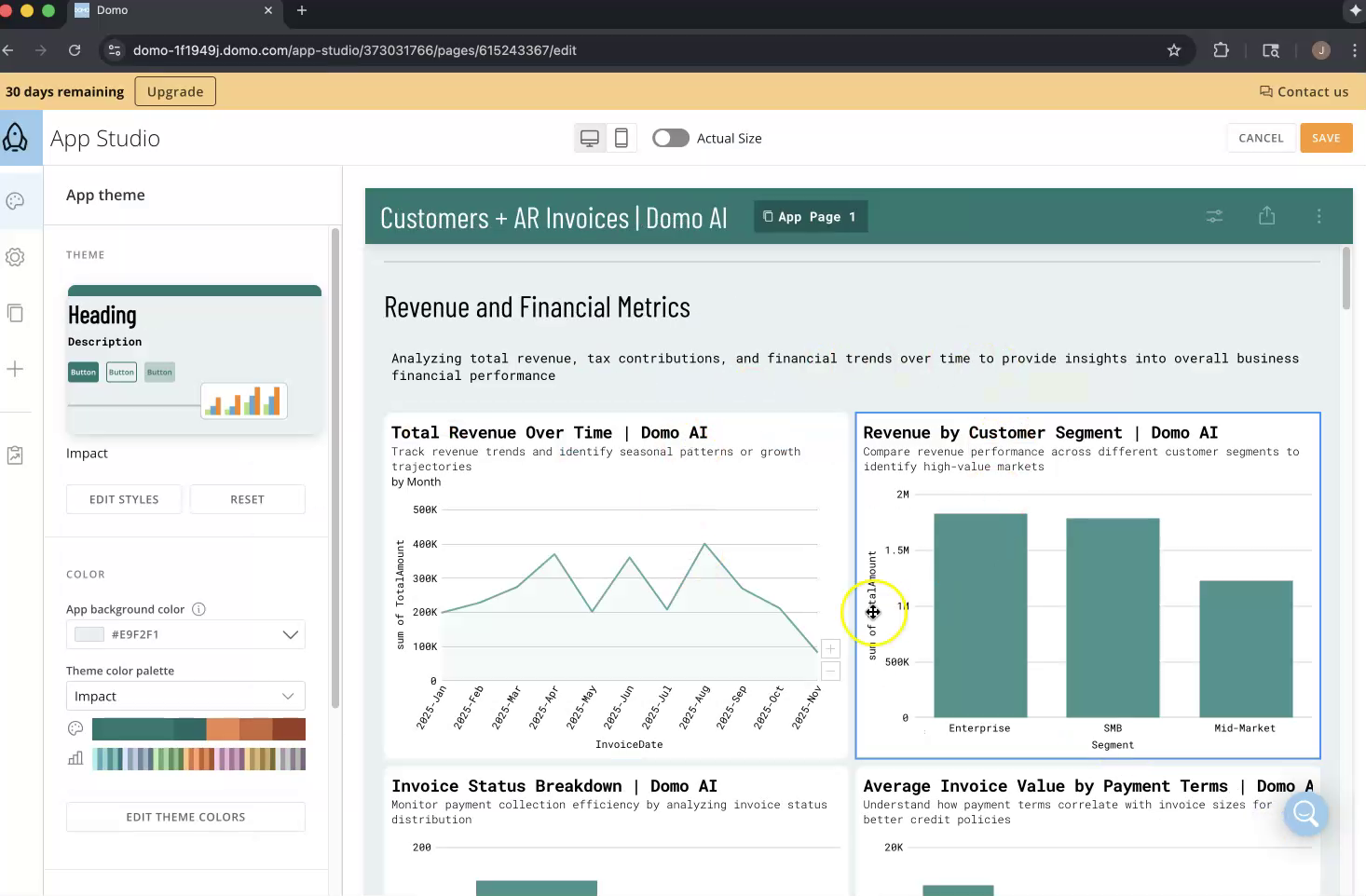Zoom out with the chart minus icon
The image size is (1366, 896).
pyautogui.click(x=830, y=671)
